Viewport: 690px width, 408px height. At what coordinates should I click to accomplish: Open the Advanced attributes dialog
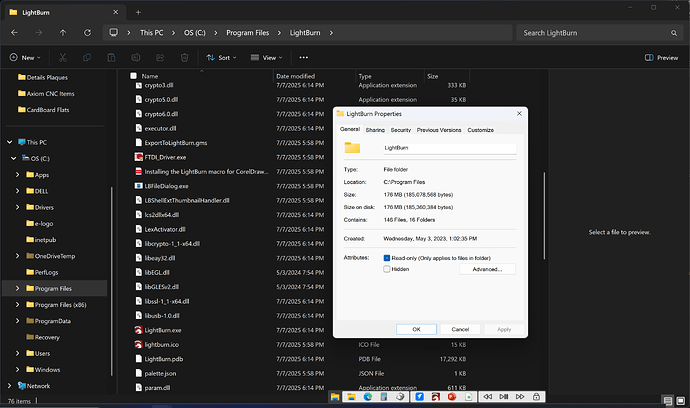click(487, 269)
